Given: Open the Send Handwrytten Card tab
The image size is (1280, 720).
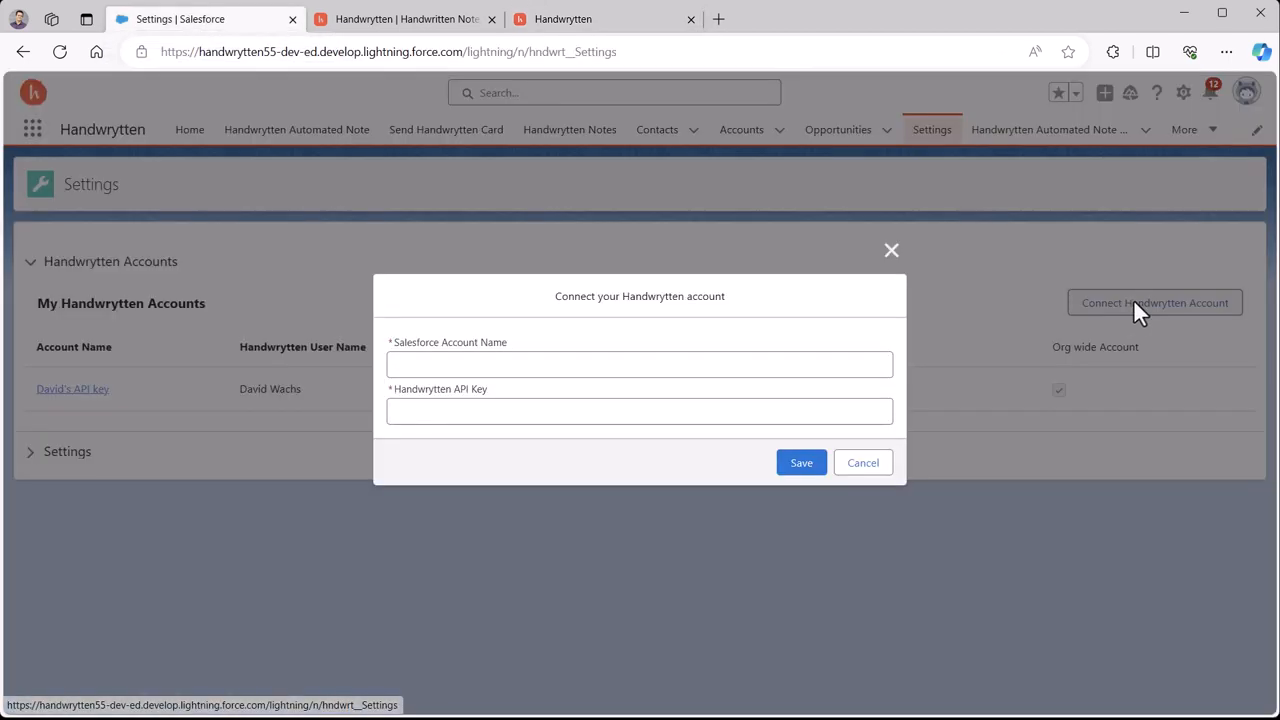Looking at the screenshot, I should click(446, 130).
